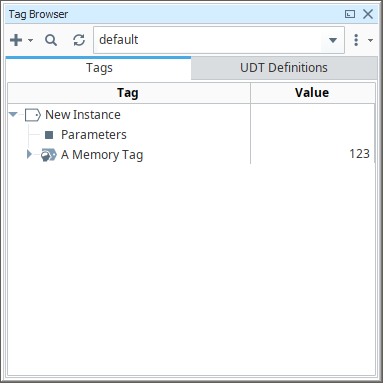Select the Parameters tree item
The width and height of the screenshot is (383, 383).
pos(94,135)
